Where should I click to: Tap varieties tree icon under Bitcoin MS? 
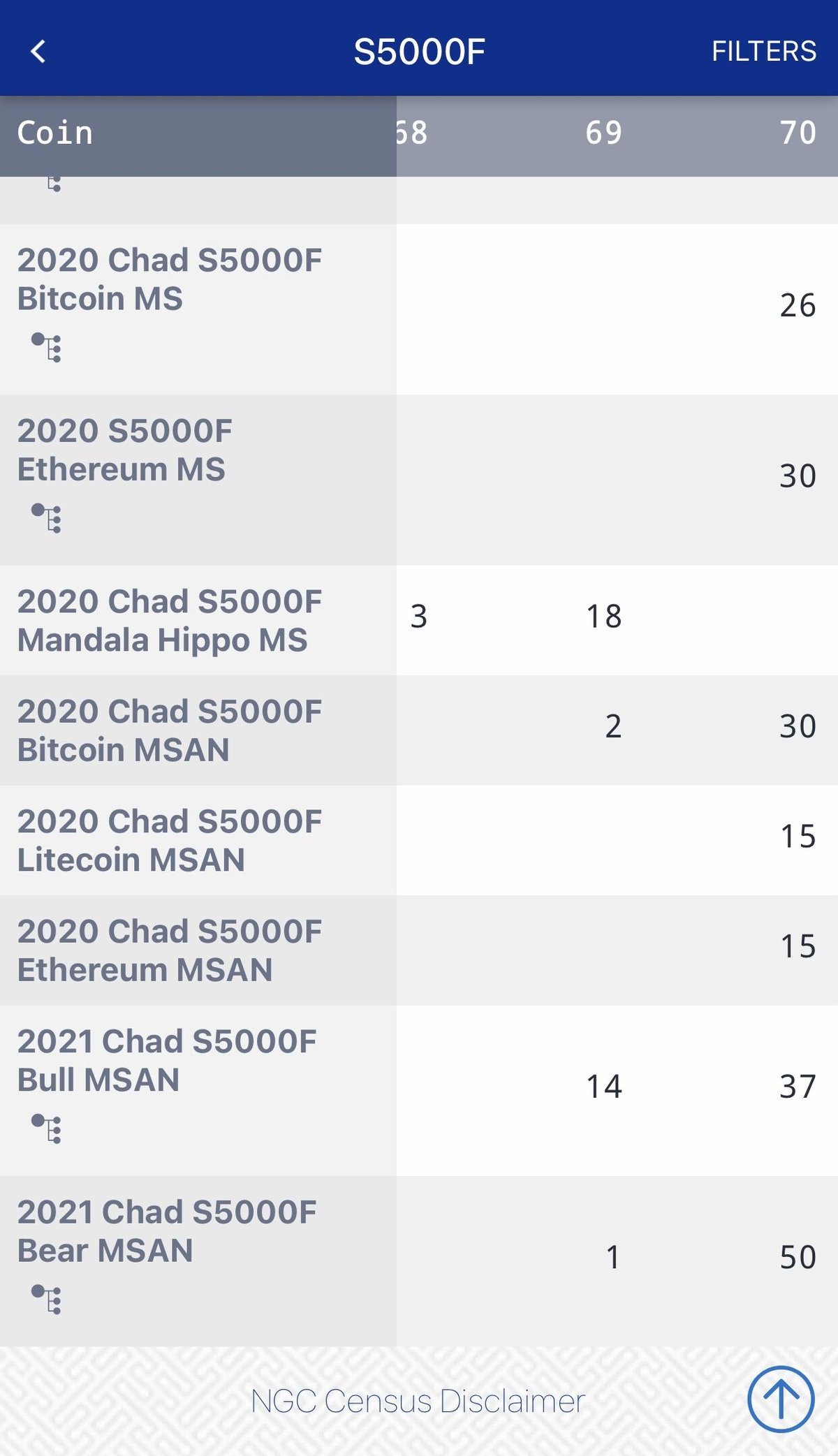[x=47, y=347]
